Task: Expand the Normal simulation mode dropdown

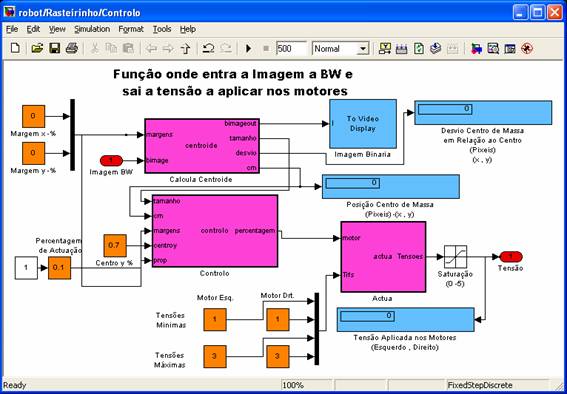Action: 363,49
